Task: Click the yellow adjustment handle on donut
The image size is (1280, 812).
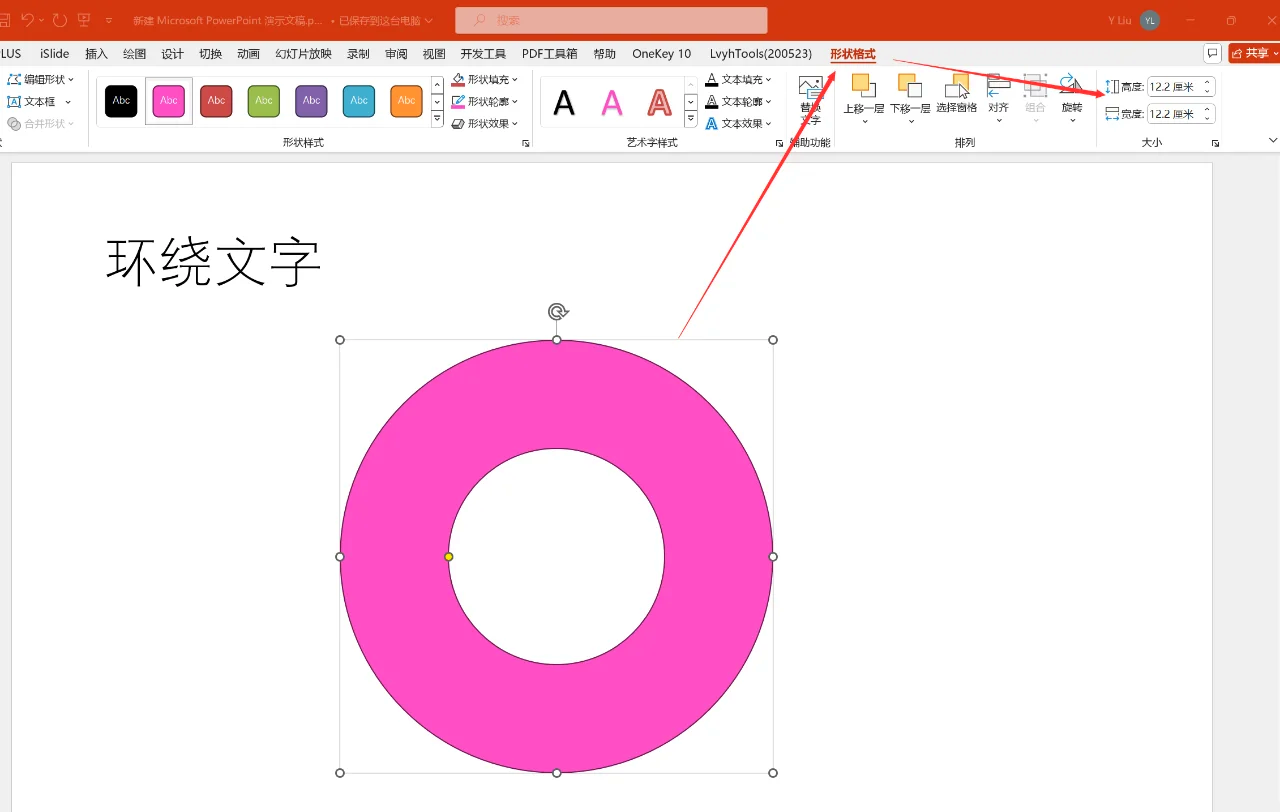Action: click(449, 556)
